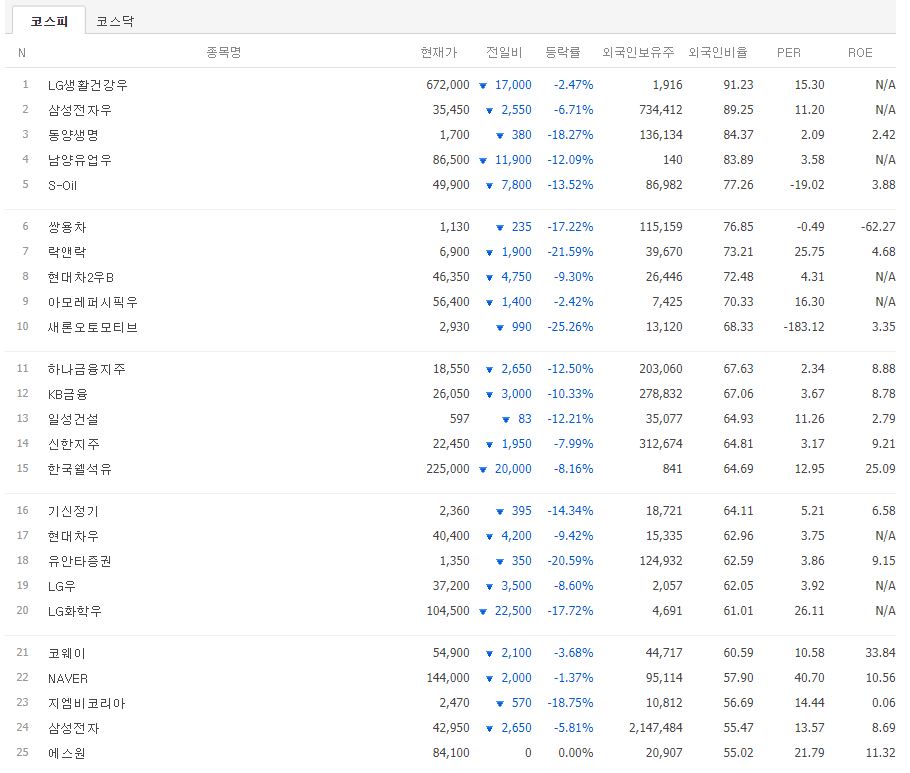
Task: Open 지엠비코리아 stock link
Action: (86, 703)
